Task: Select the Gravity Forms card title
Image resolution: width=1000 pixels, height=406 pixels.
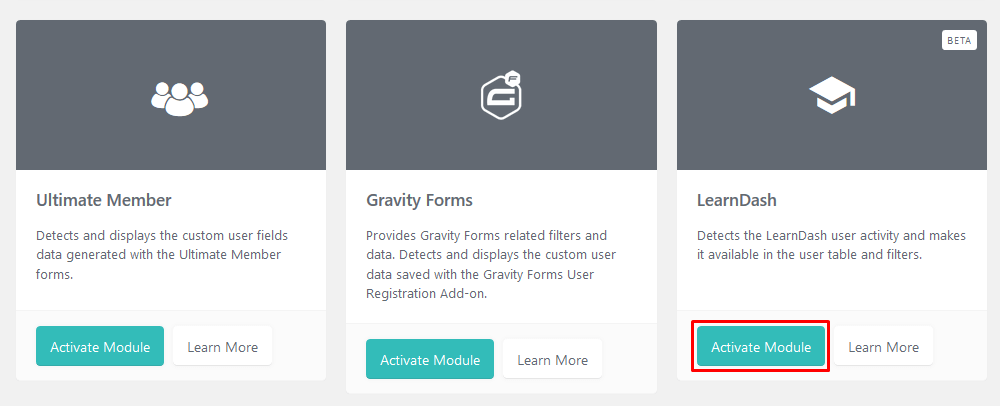Action: pyautogui.click(x=420, y=201)
